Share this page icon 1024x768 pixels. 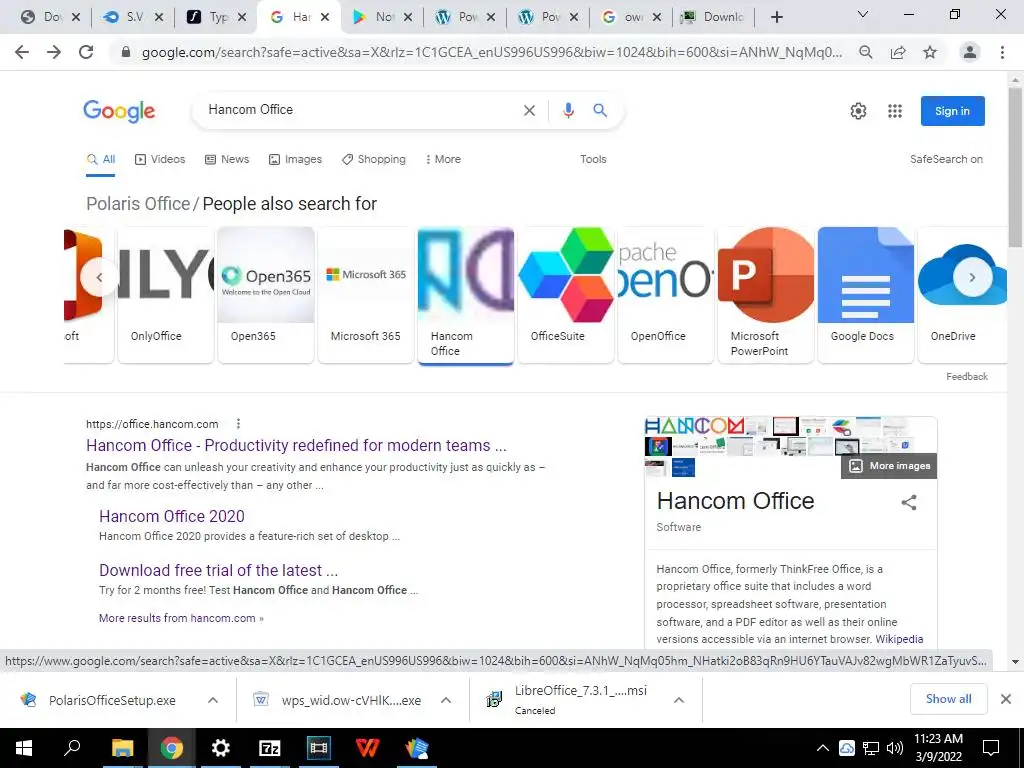point(898,52)
